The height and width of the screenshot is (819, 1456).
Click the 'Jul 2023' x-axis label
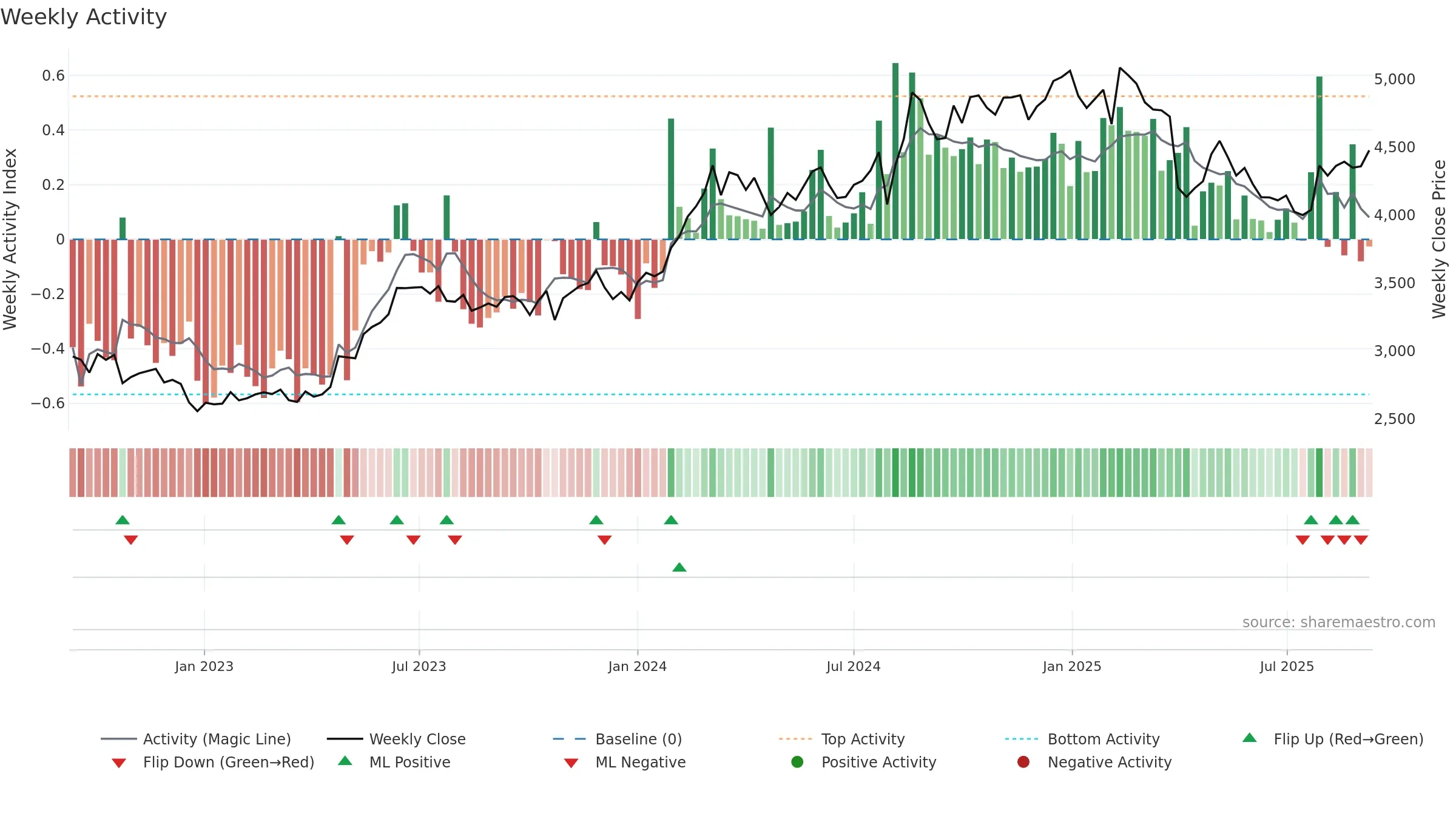pyautogui.click(x=419, y=666)
